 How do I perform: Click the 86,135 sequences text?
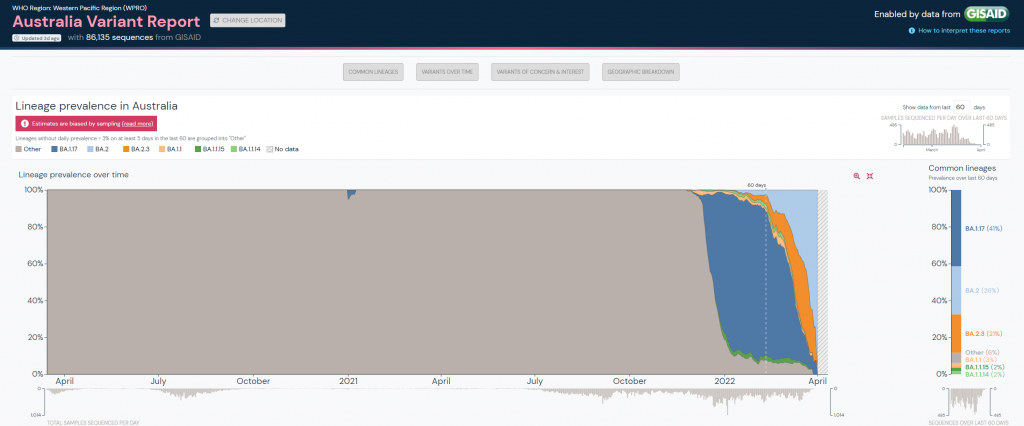click(x=120, y=38)
